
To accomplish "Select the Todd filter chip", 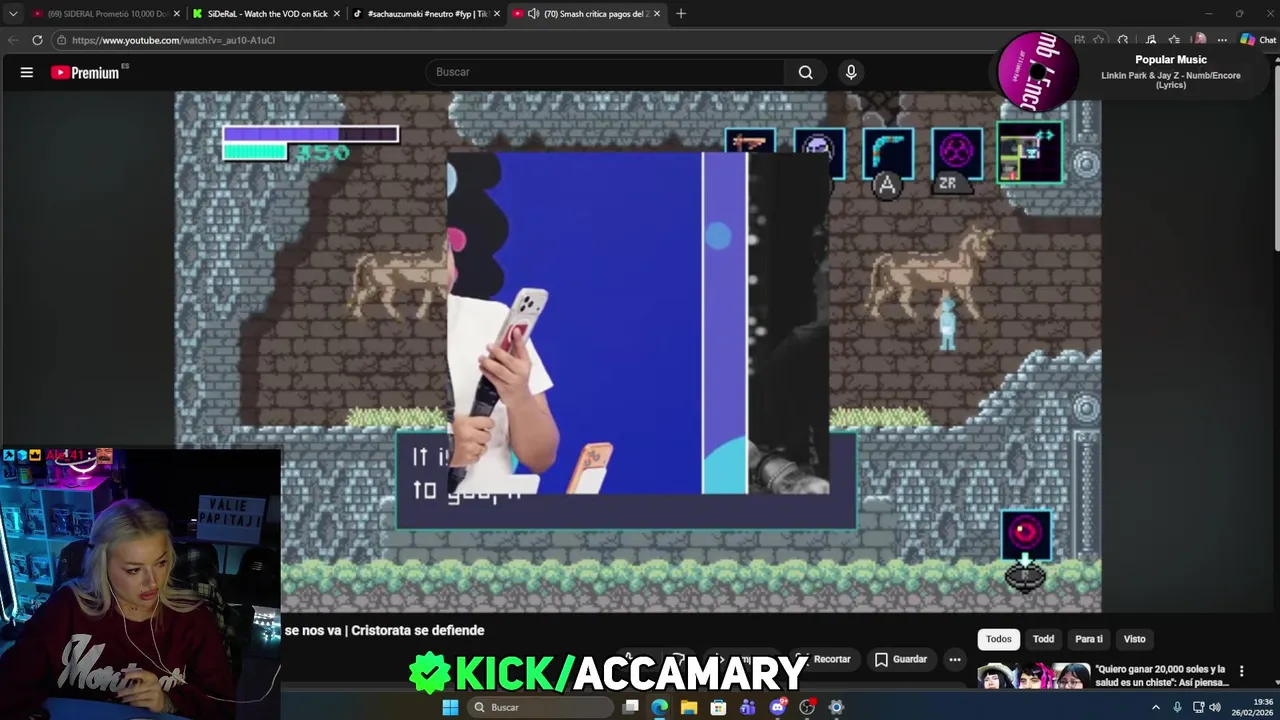I will point(1043,639).
